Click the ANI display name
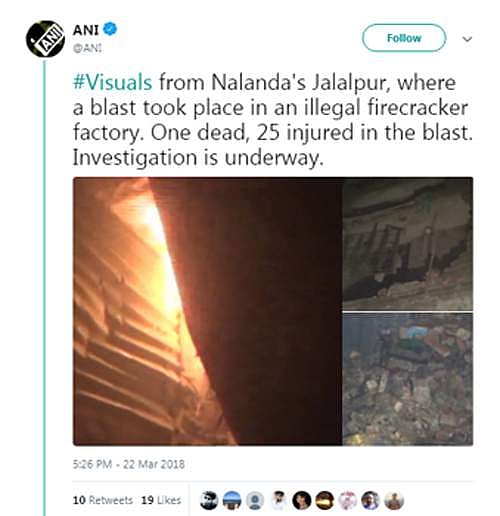The image size is (500, 516). 86,30
